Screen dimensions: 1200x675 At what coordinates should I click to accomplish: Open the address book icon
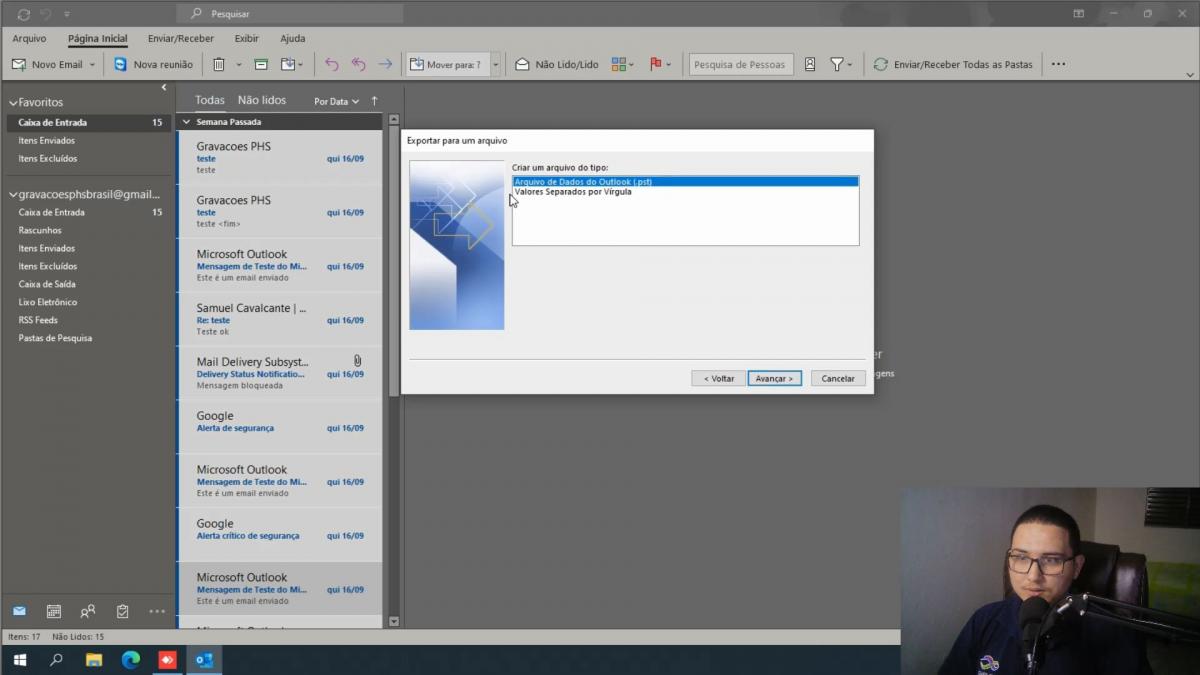810,64
